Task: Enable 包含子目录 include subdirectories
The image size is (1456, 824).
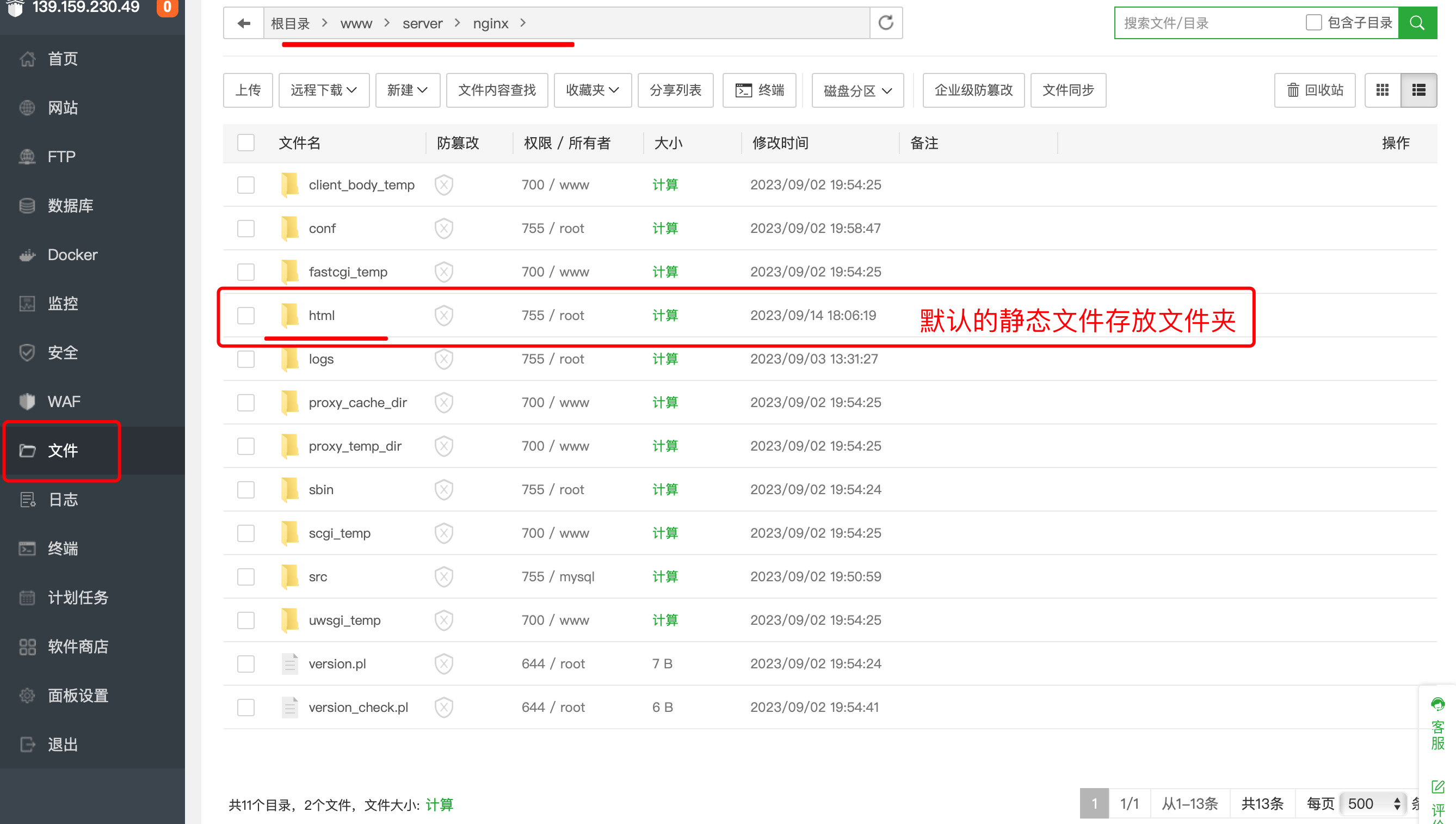Action: [1313, 23]
